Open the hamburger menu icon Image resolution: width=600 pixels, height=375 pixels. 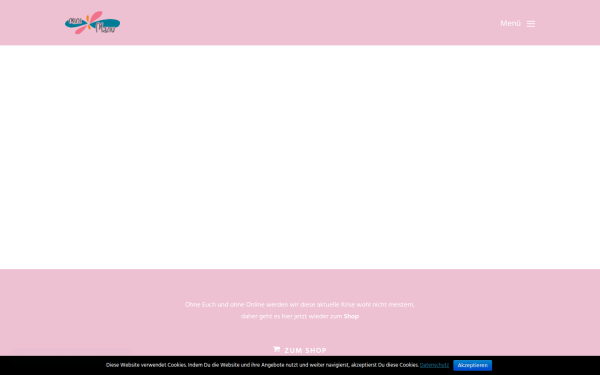click(531, 24)
